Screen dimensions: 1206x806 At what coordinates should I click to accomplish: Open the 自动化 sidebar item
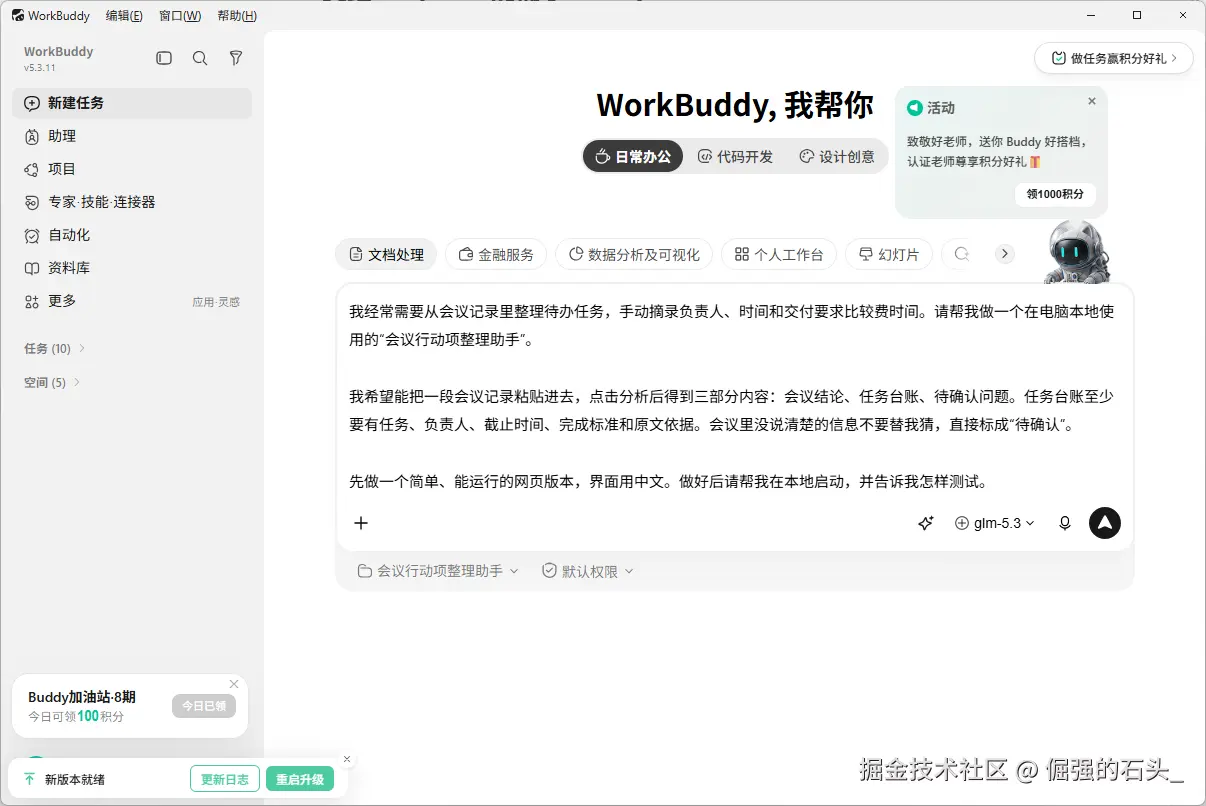click(132, 235)
